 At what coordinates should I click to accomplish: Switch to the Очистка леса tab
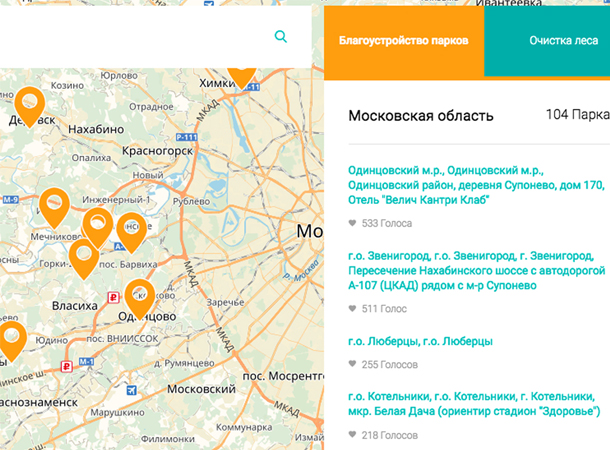[x=547, y=41]
